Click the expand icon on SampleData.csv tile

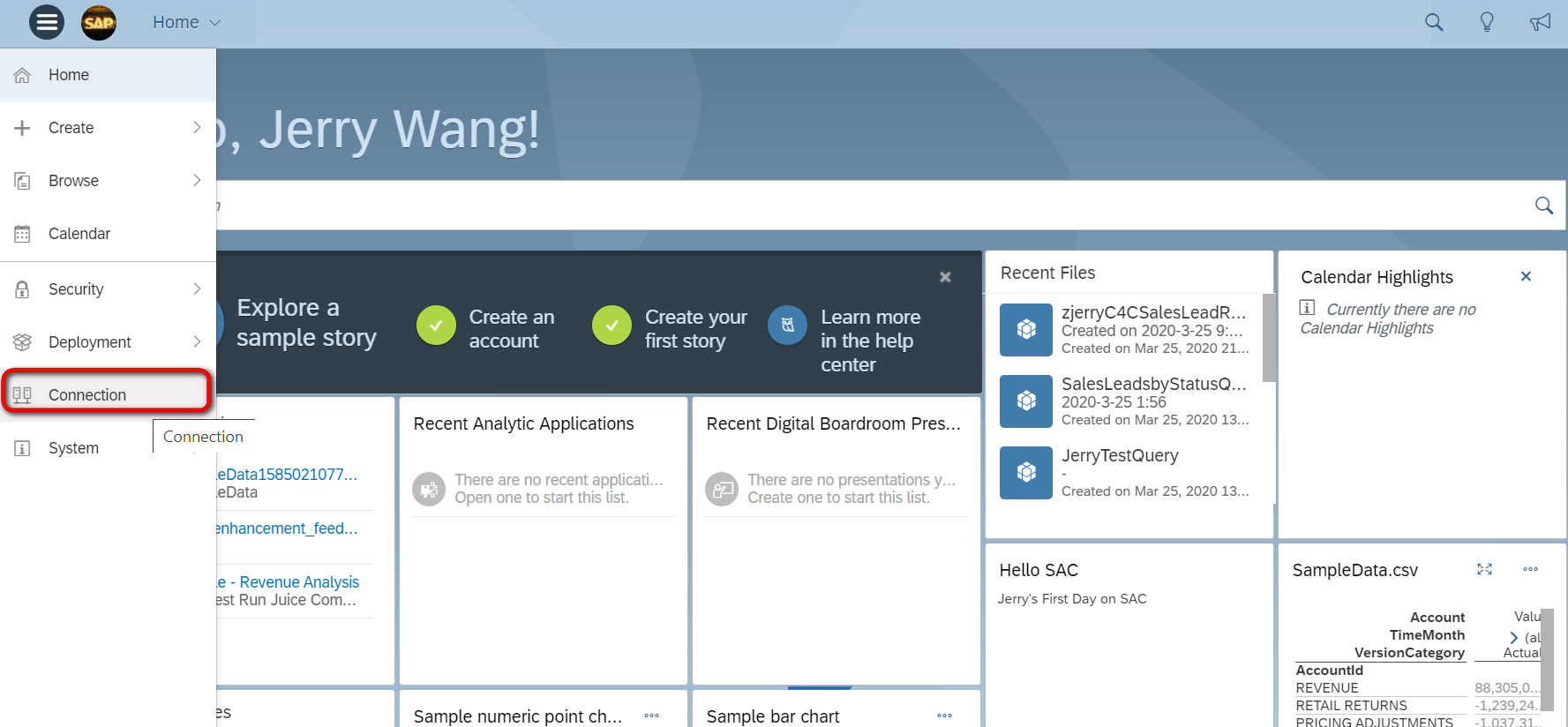tap(1485, 570)
